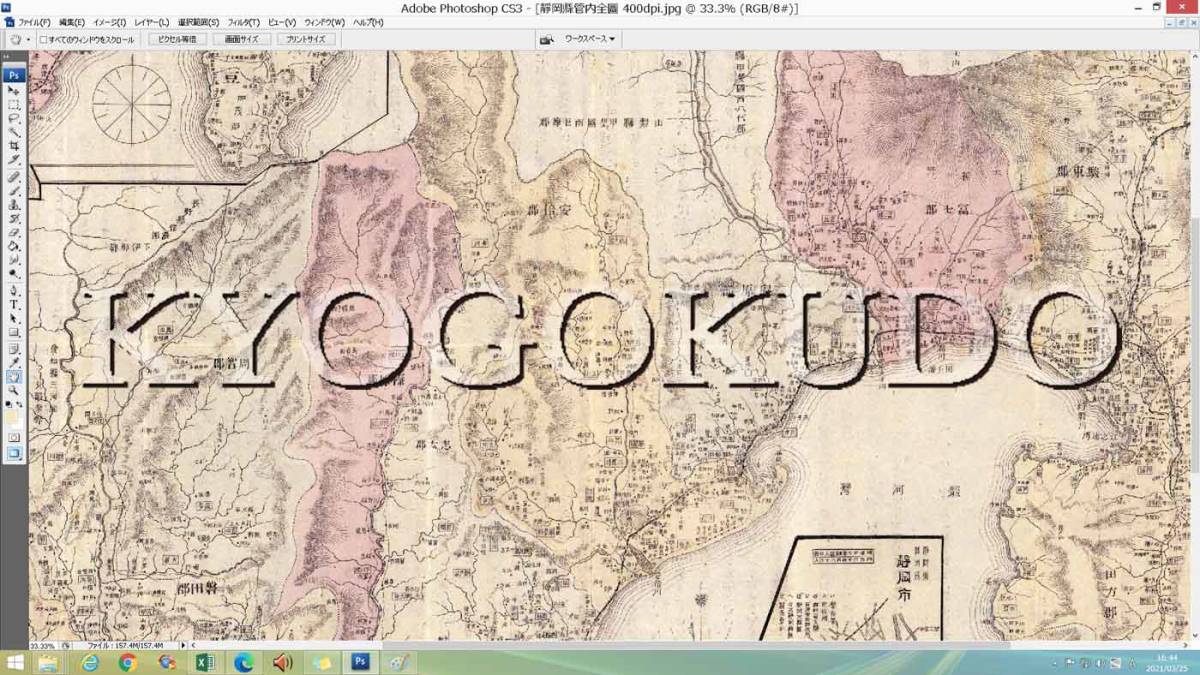Viewport: 1200px width, 675px height.
Task: Select the Spot Healing Brush tool
Action: tap(14, 176)
